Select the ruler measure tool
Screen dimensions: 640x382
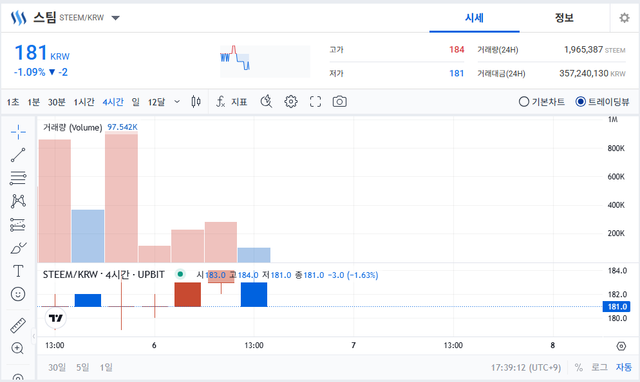pos(18,325)
